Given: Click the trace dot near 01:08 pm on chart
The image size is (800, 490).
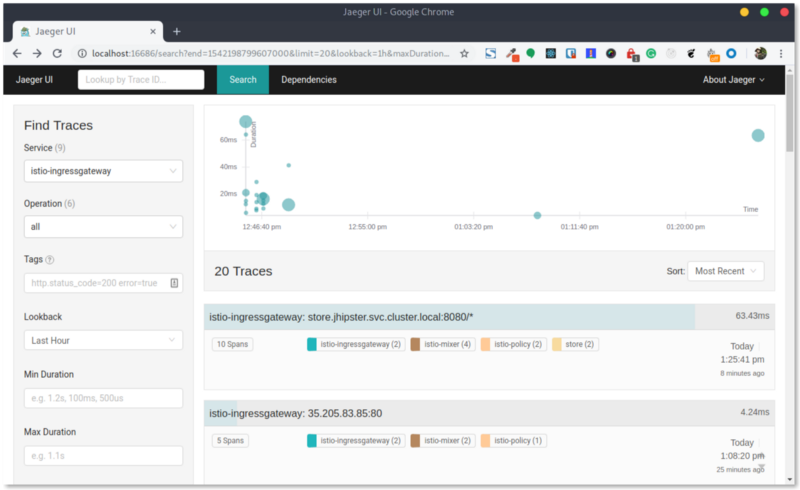Looking at the screenshot, I should pos(537,215).
